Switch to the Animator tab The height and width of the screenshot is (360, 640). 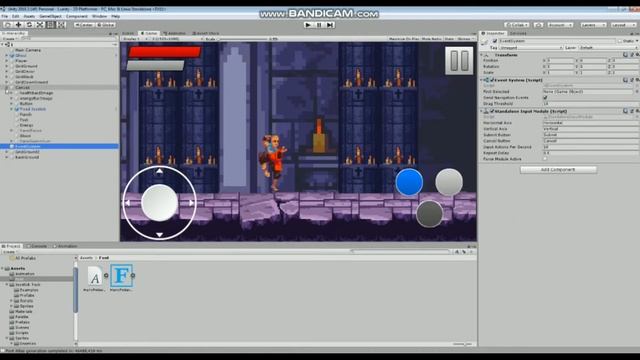click(x=175, y=33)
